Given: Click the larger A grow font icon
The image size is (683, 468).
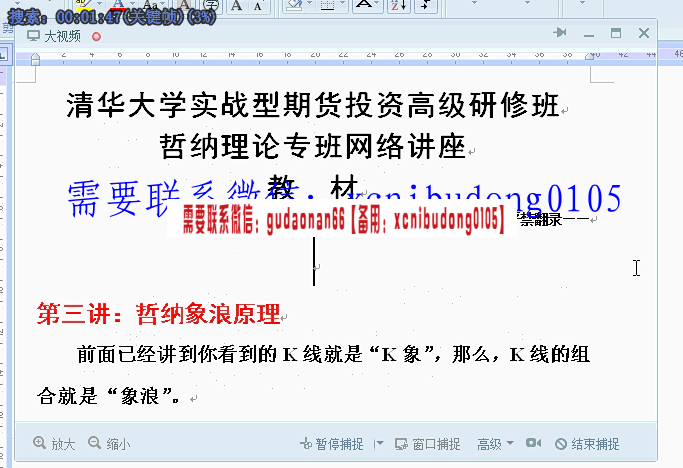Looking at the screenshot, I should pyautogui.click(x=237, y=5).
